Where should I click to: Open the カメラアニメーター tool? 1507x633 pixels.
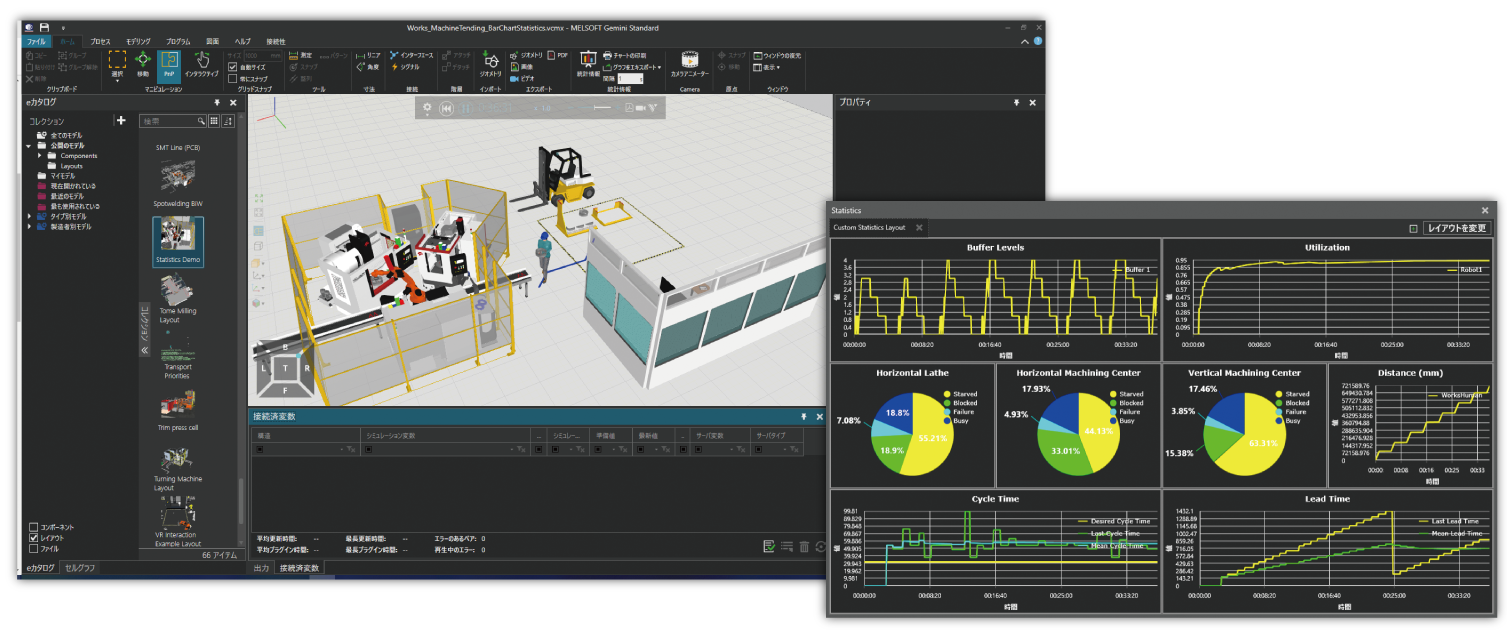pyautogui.click(x=690, y=61)
